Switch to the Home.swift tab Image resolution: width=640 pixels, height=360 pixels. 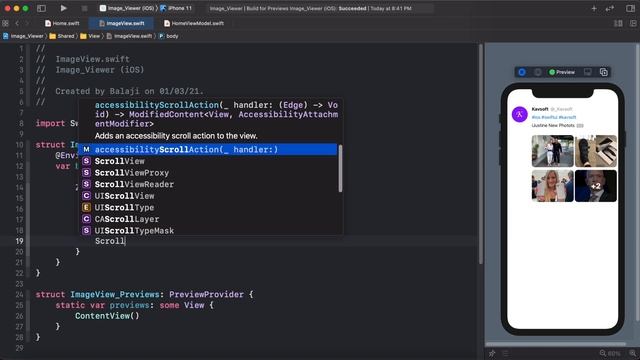point(62,23)
